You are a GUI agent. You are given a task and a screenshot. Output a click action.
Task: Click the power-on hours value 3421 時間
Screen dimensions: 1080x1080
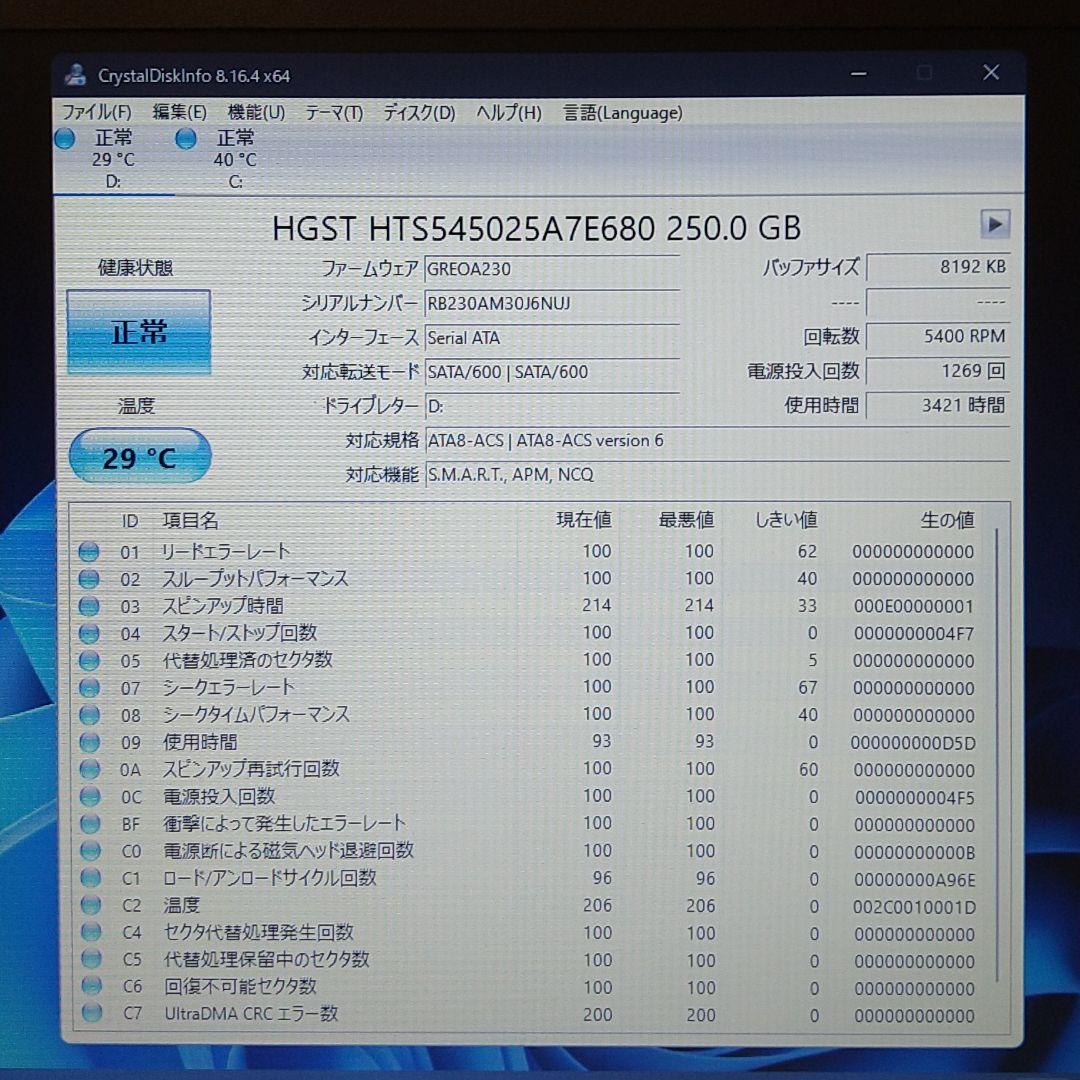938,405
